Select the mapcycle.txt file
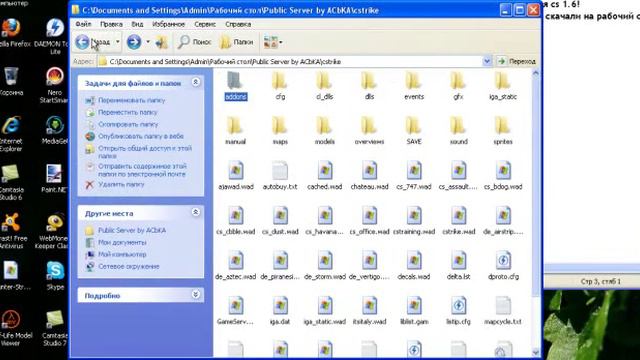Image resolution: width=640 pixels, height=360 pixels. click(503, 310)
